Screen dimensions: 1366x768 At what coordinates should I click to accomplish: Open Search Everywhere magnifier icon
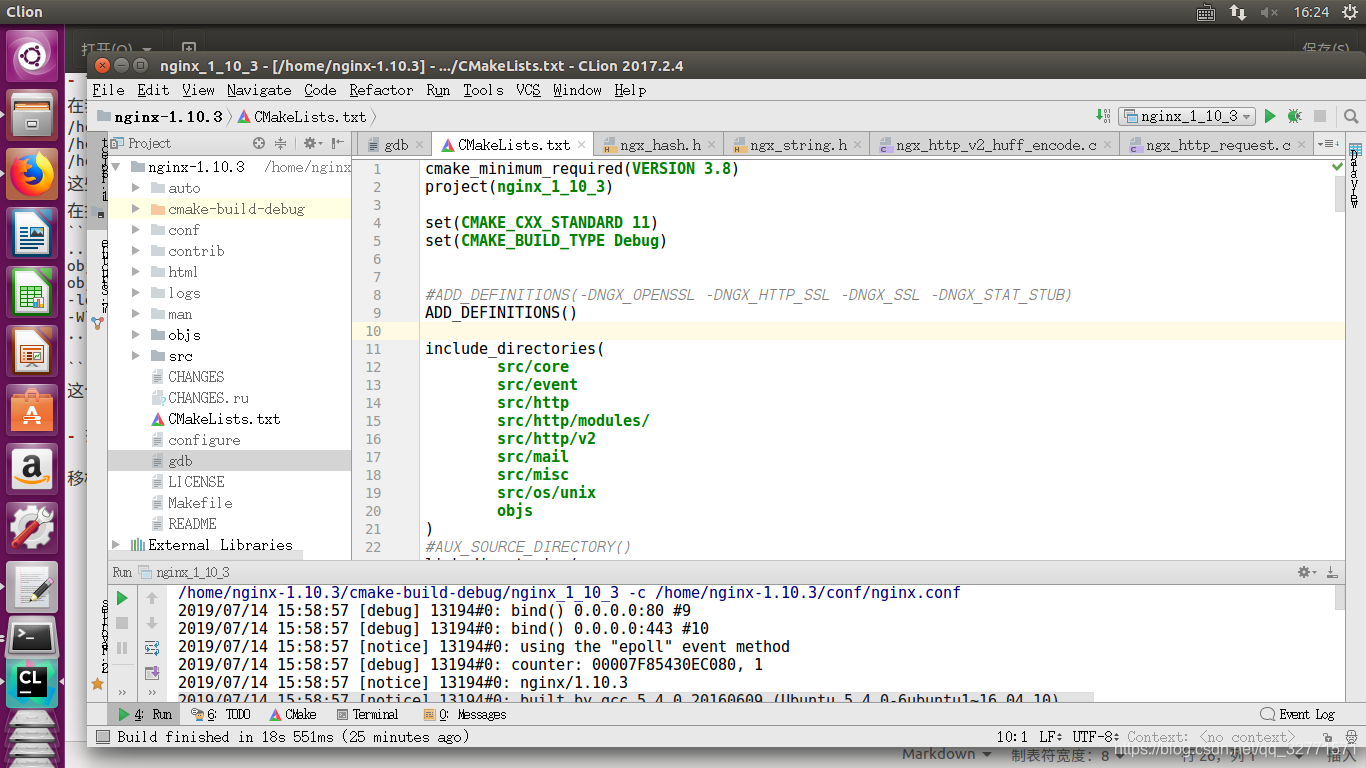click(x=1351, y=116)
